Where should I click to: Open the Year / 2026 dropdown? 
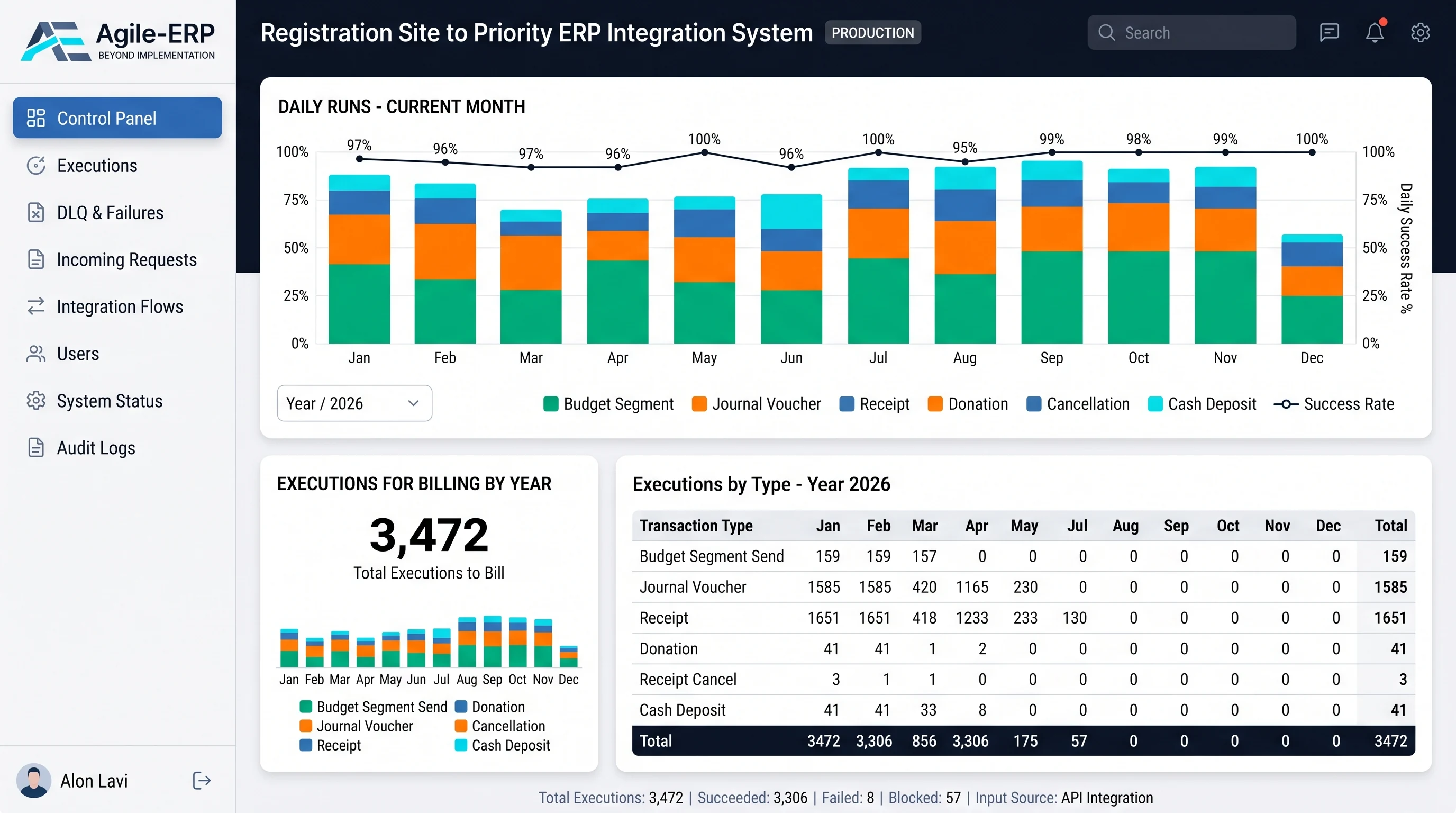point(354,403)
